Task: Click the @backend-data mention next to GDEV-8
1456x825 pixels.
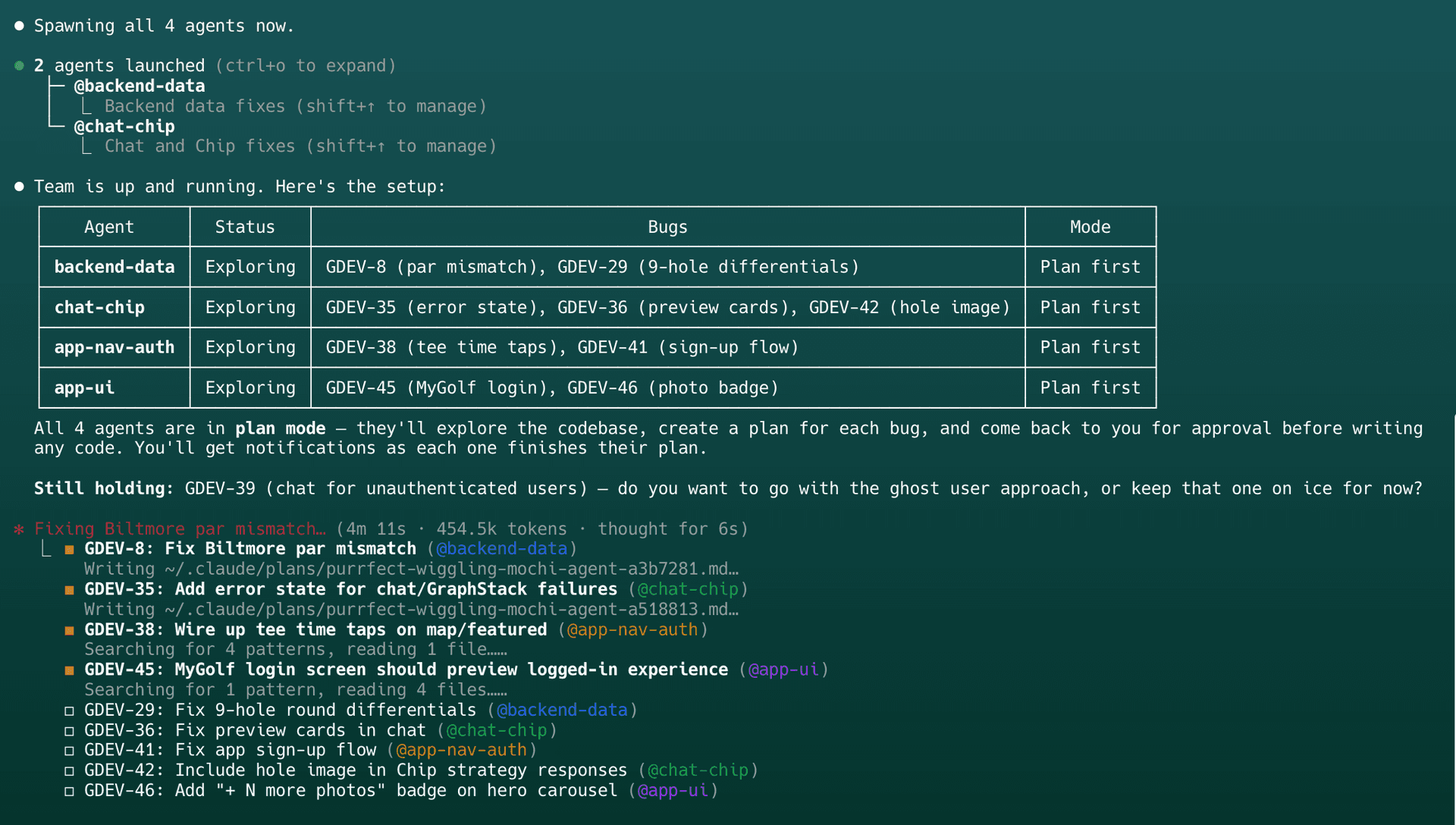Action: pyautogui.click(x=502, y=547)
